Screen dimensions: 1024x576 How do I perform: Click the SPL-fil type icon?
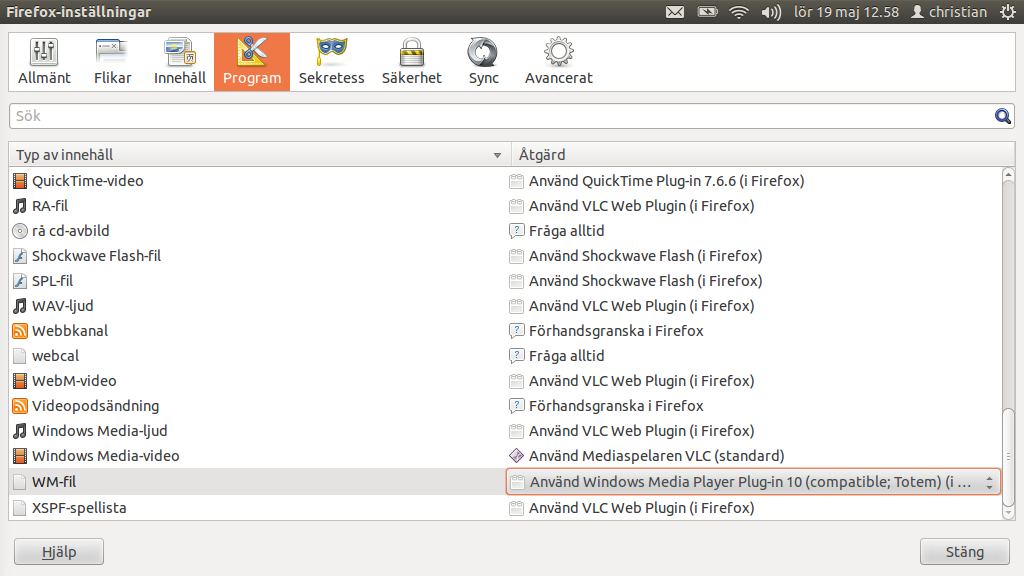coord(20,281)
